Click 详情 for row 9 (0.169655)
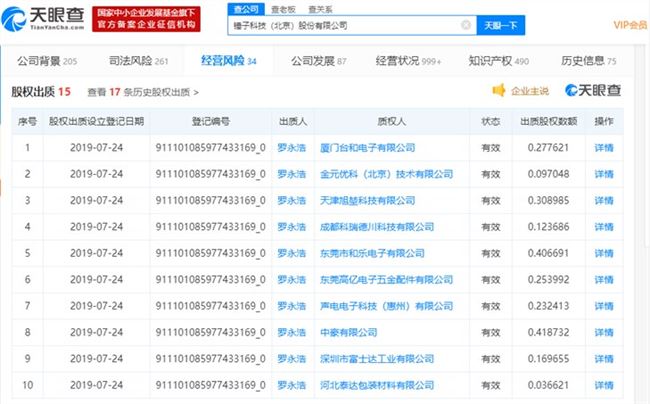This screenshot has width=650, height=404. tap(604, 359)
